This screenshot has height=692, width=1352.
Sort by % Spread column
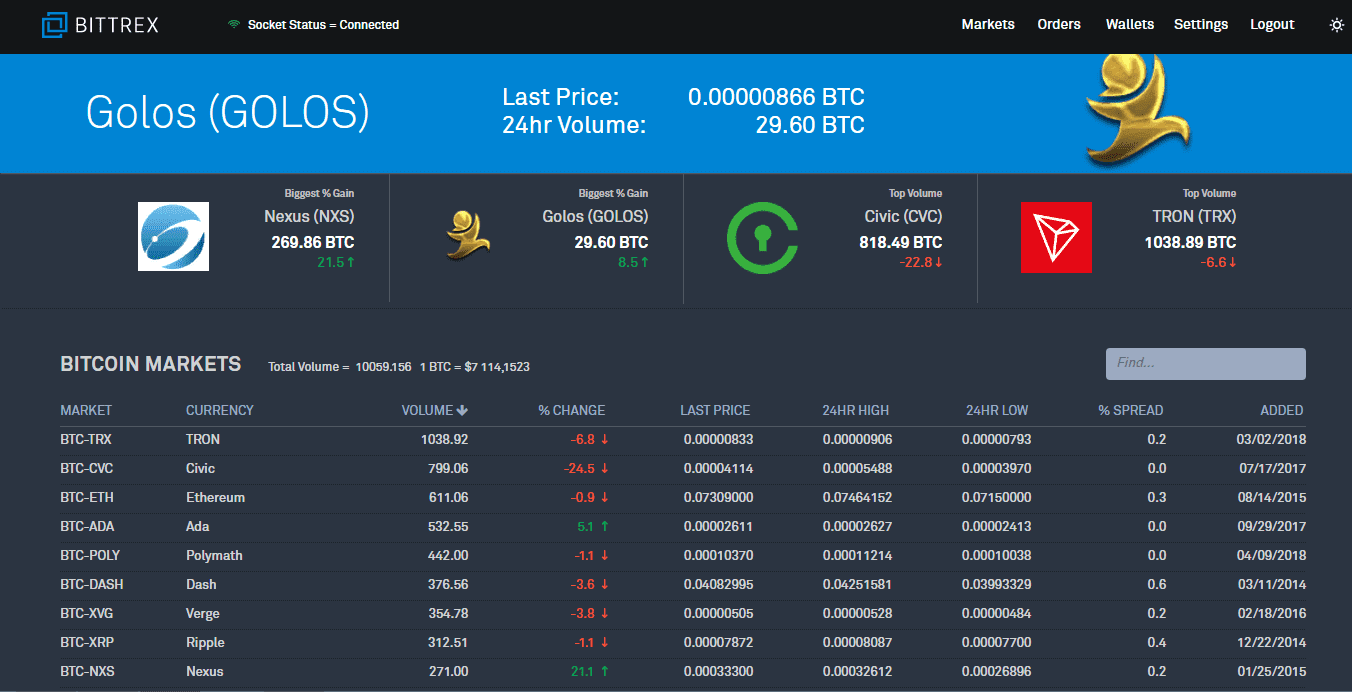1131,410
